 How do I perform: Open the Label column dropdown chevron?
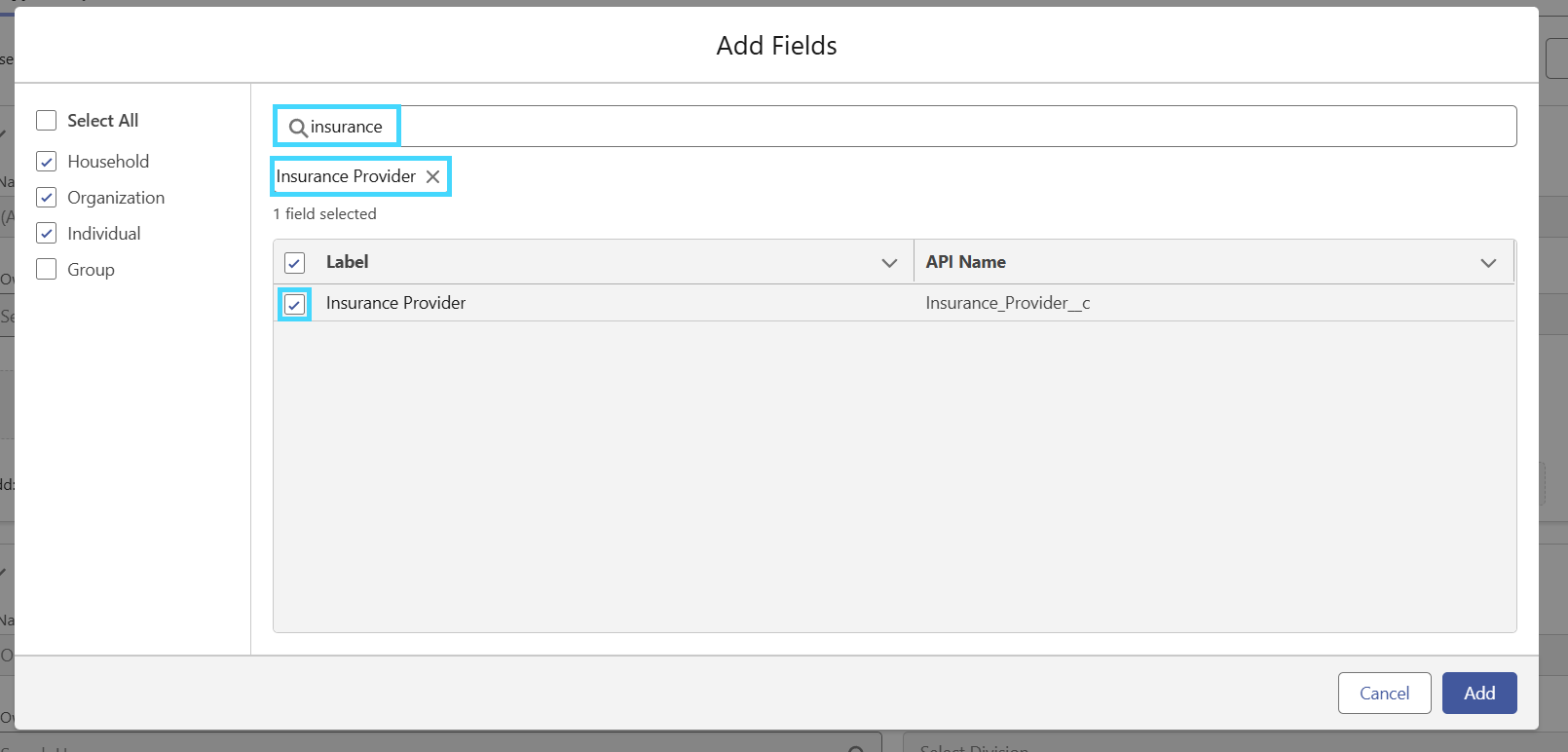click(889, 263)
